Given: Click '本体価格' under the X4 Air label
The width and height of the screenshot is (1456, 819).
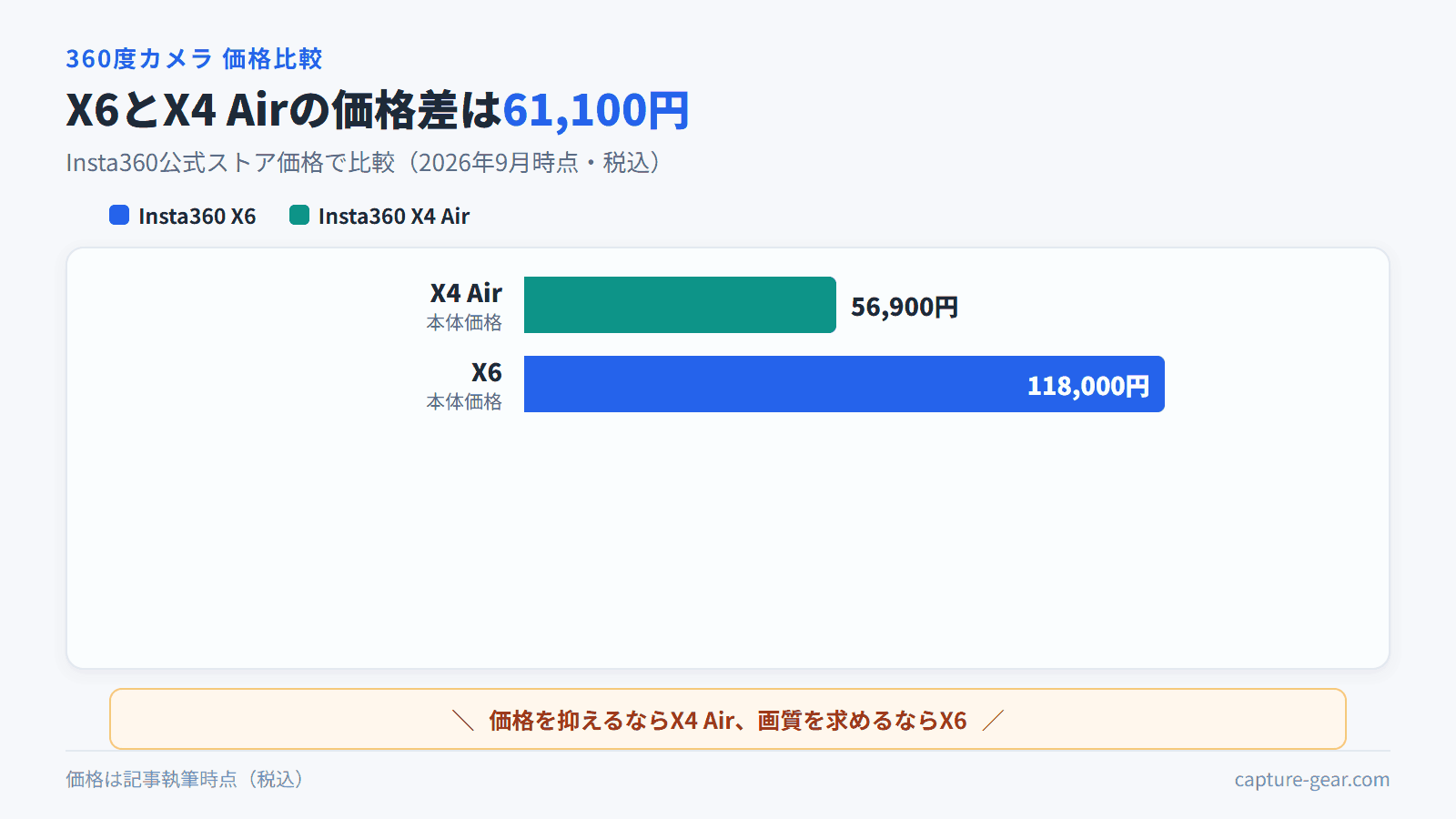Looking at the screenshot, I should tap(464, 322).
